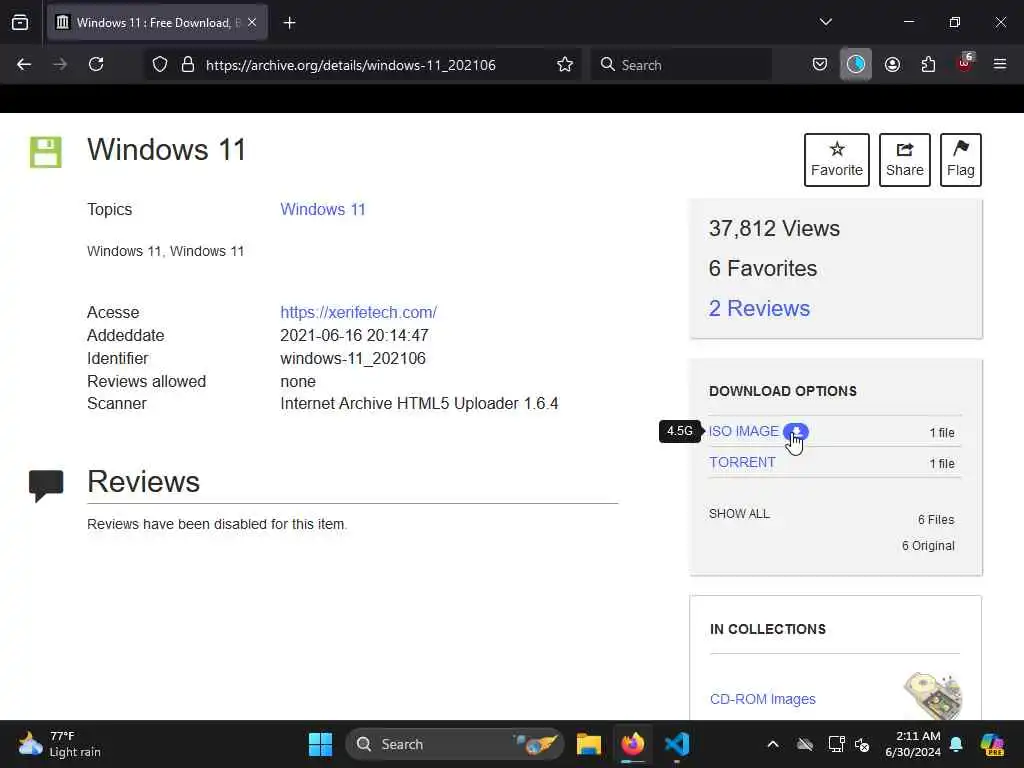Click the 6 Favorites text

coord(763,268)
